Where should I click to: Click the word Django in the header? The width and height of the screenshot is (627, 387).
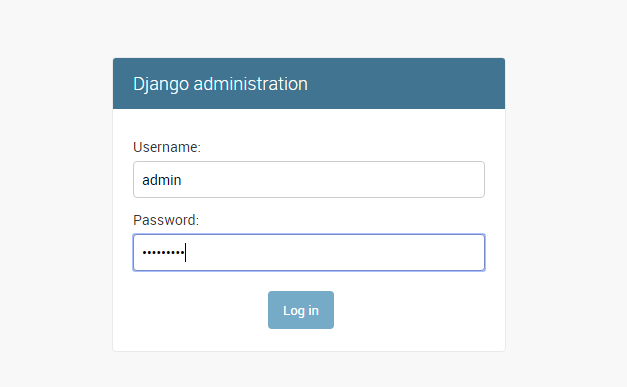coord(161,84)
